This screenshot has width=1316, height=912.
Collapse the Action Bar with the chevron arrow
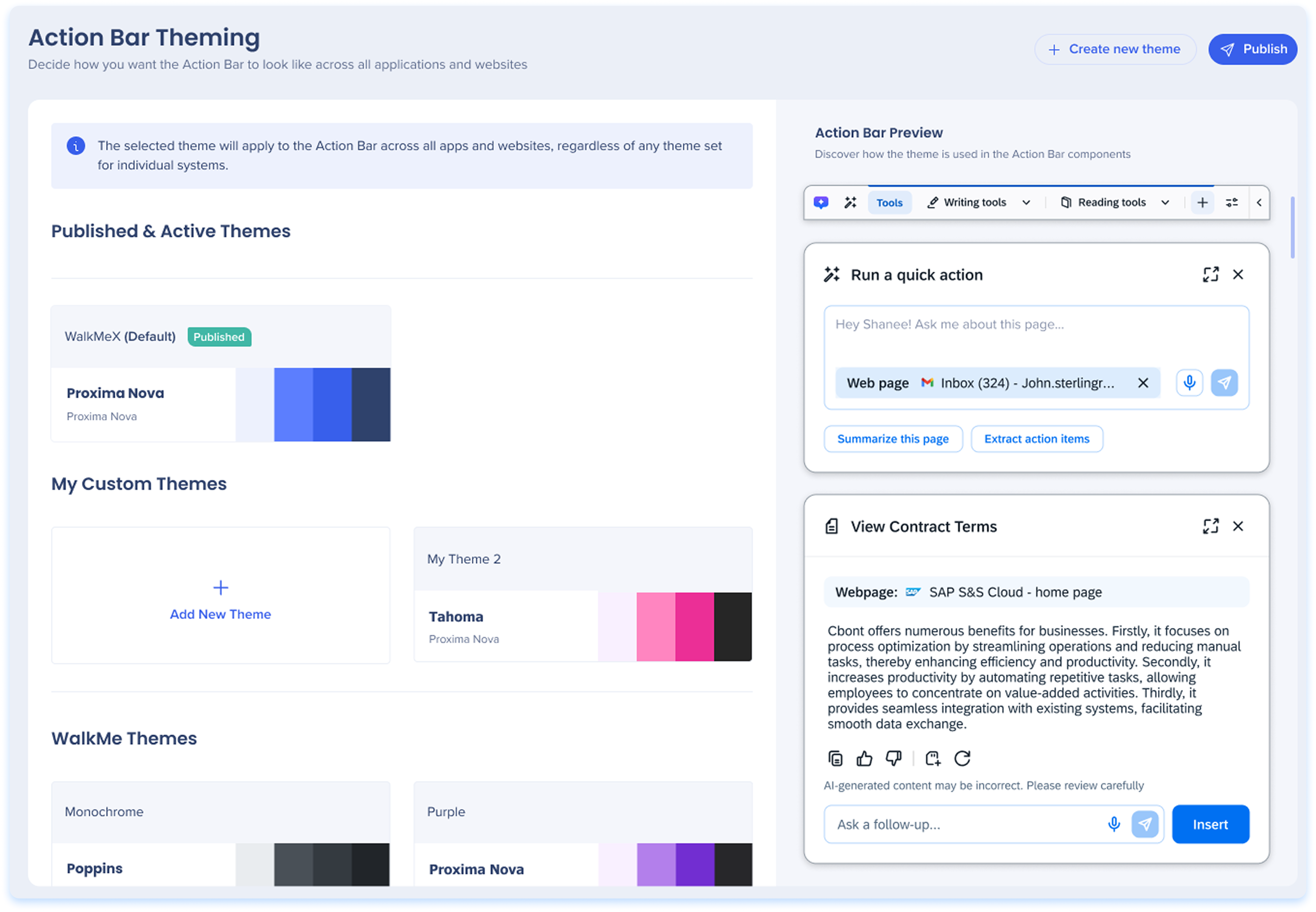click(1259, 202)
